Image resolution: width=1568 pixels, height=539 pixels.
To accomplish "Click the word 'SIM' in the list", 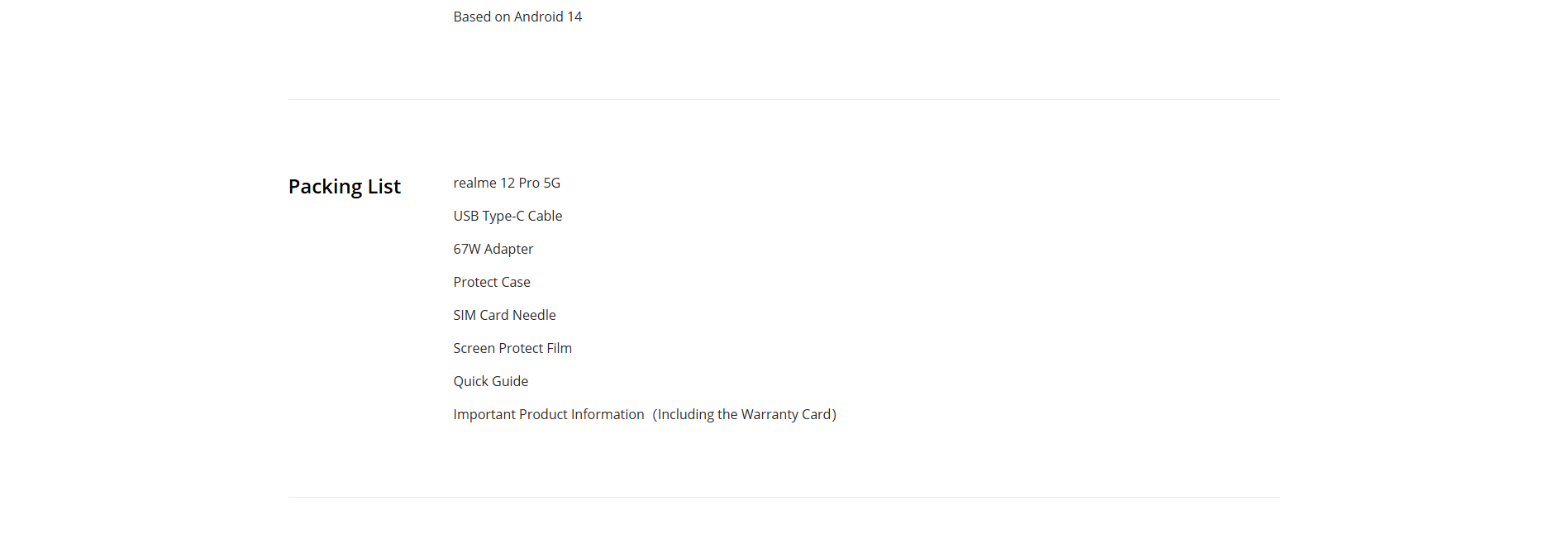I will pyautogui.click(x=465, y=315).
